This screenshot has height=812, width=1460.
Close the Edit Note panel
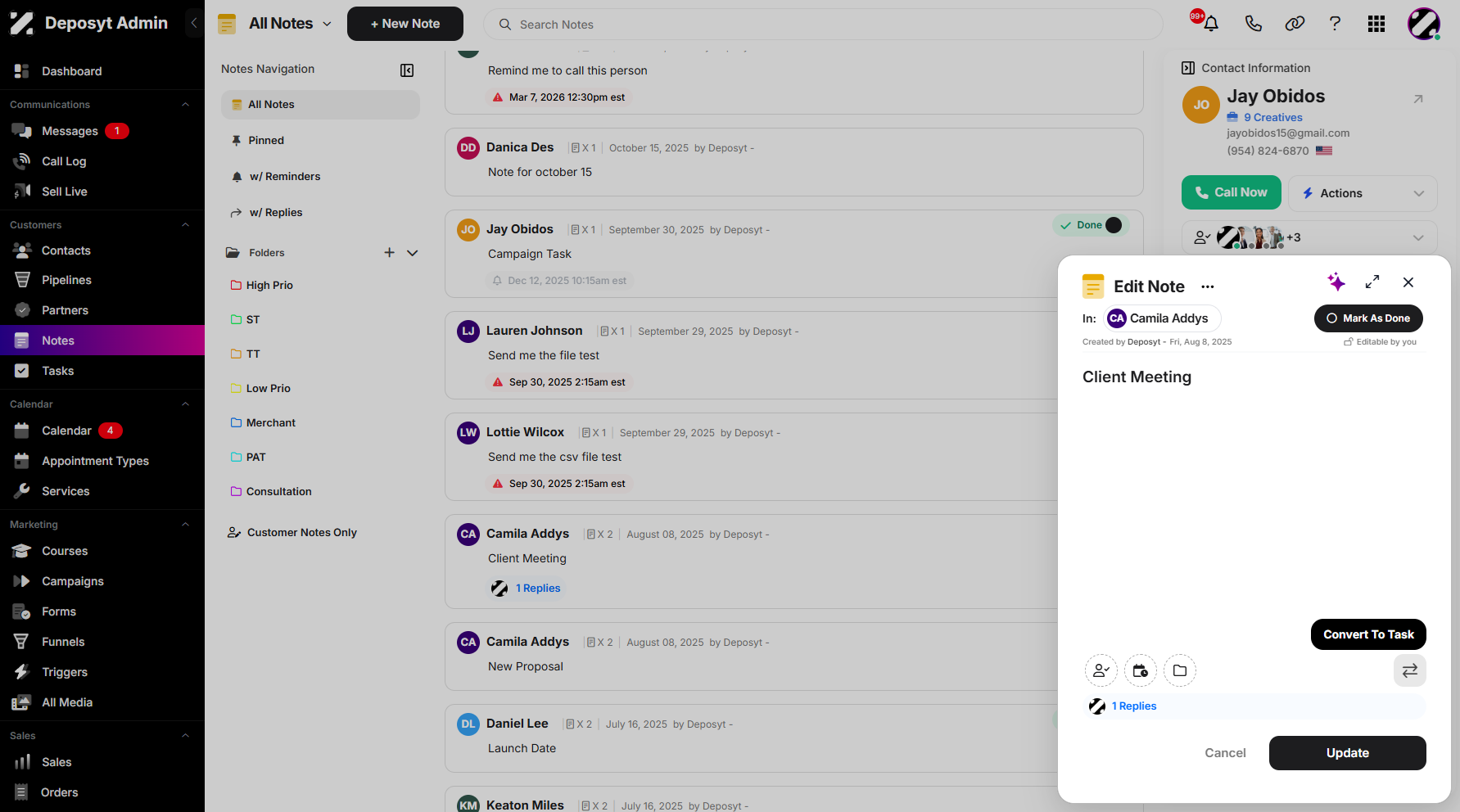pyautogui.click(x=1408, y=282)
